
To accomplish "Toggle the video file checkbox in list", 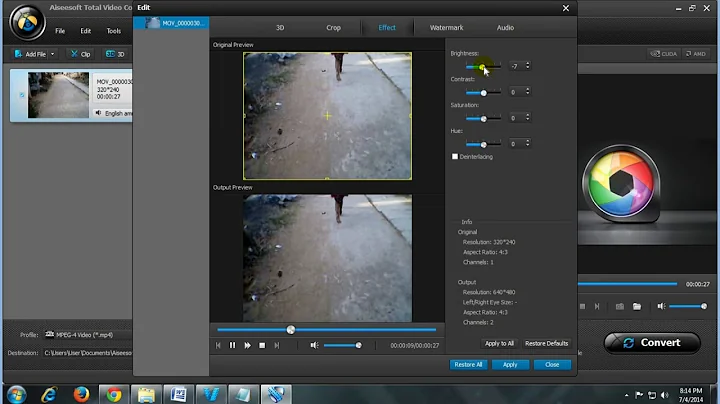I will 22,95.
